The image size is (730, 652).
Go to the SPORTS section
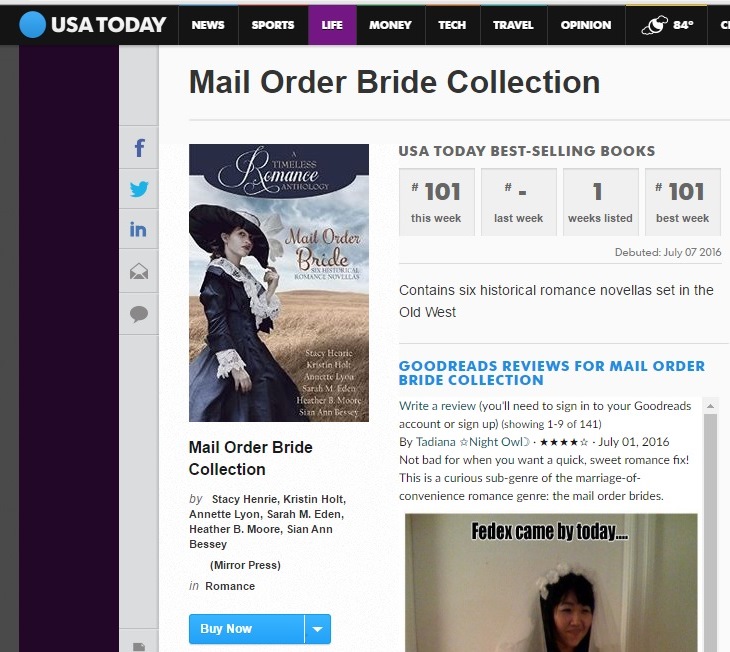click(273, 25)
